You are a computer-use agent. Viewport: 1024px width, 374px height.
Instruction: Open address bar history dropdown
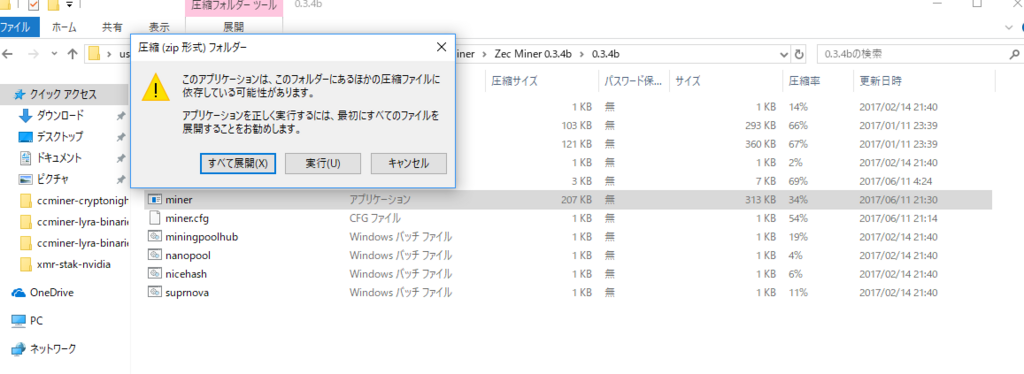pos(783,54)
